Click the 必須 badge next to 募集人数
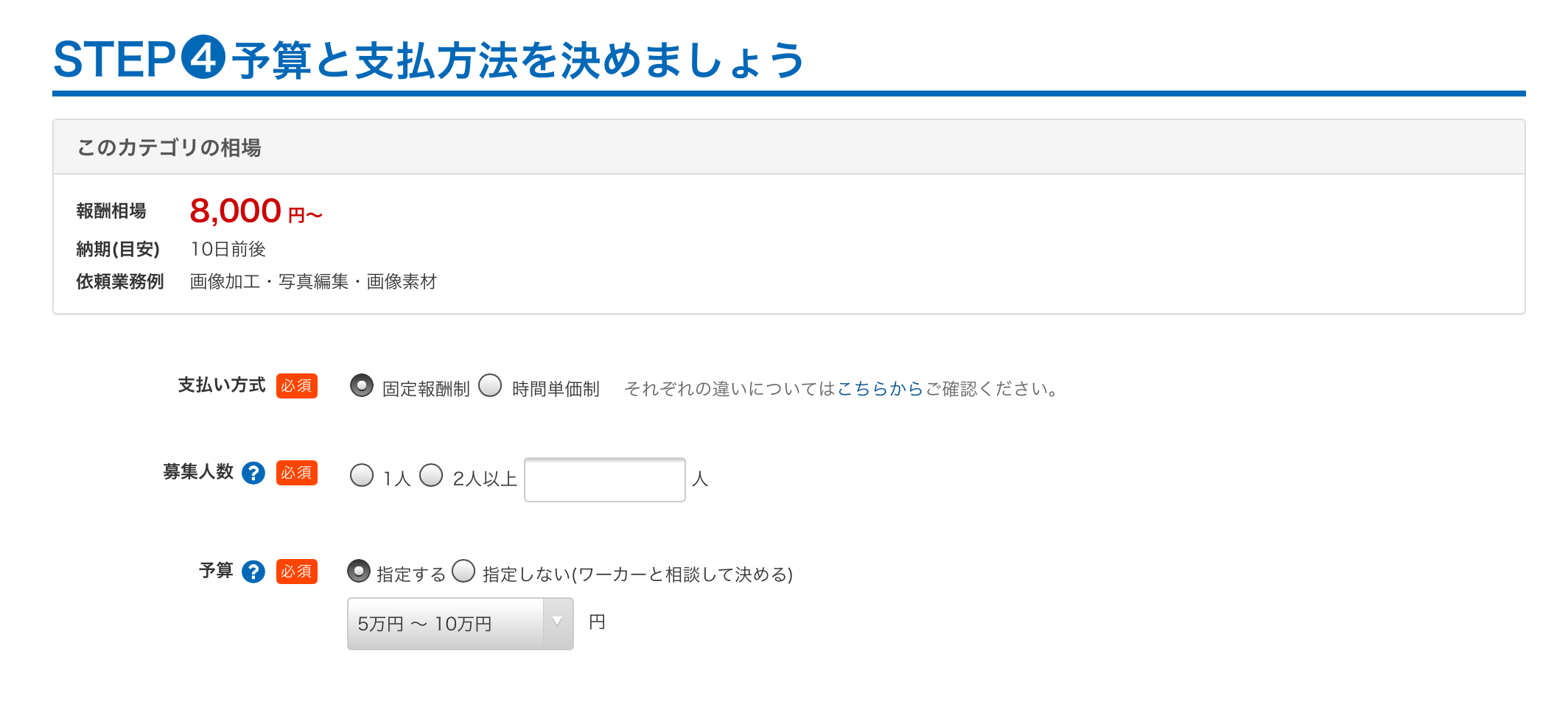Viewport: 1568px width, 710px height. (x=297, y=473)
